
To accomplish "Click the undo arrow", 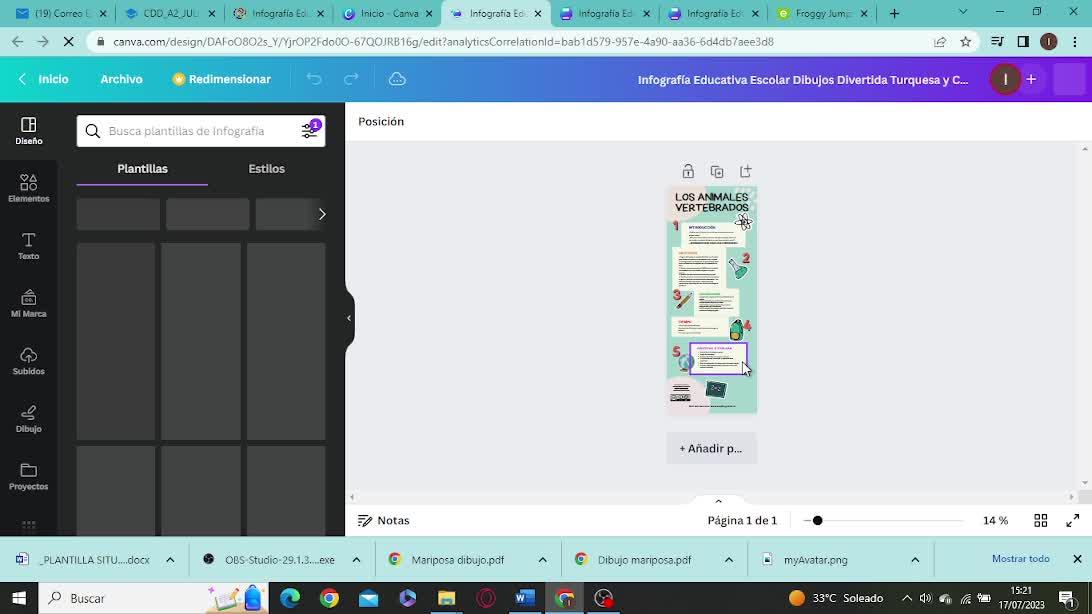I will click(314, 79).
